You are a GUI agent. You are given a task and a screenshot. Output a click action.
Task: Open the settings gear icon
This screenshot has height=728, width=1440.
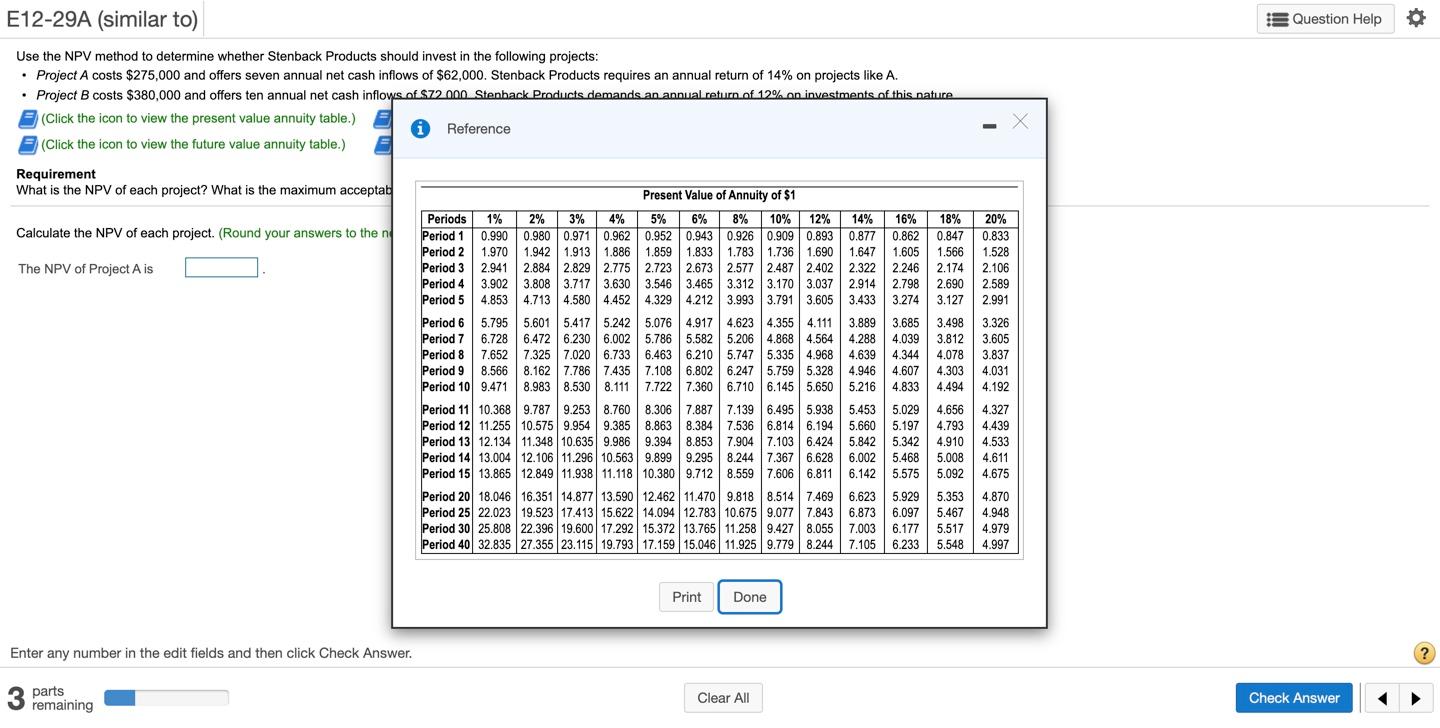pos(1416,18)
